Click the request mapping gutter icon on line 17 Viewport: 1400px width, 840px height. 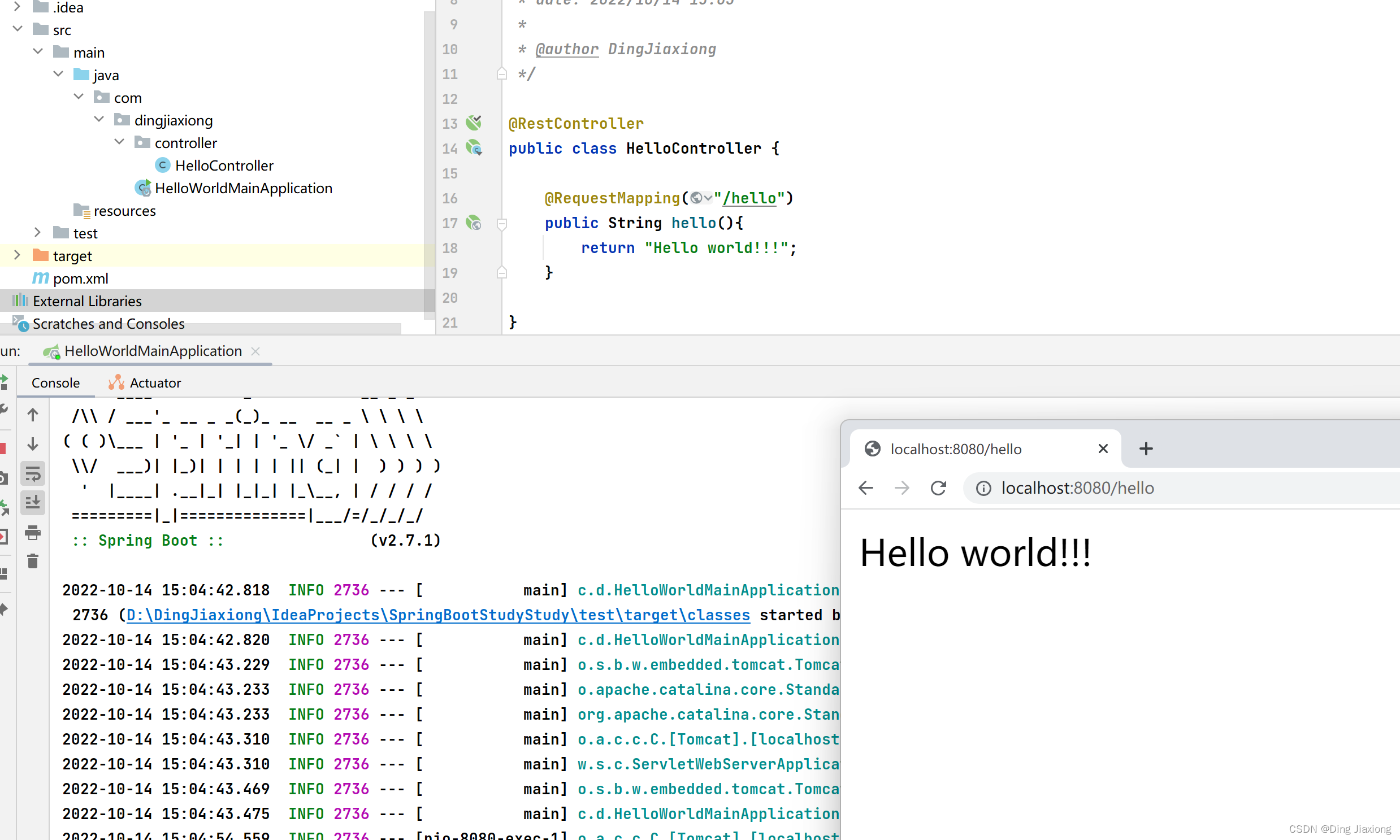474,223
